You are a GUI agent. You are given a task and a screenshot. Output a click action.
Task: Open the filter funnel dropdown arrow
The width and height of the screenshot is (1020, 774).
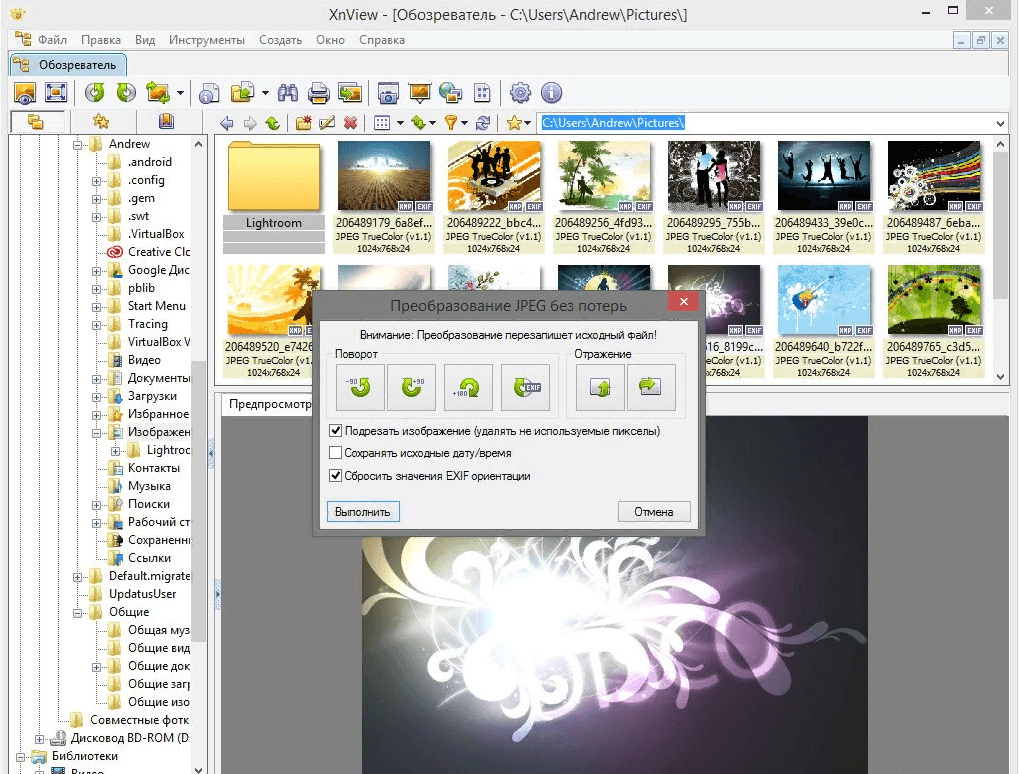tap(466, 123)
